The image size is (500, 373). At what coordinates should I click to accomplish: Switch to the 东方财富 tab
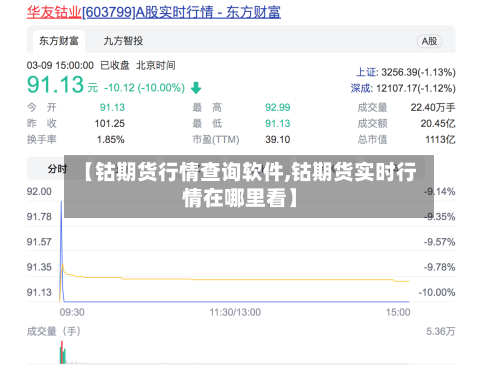pos(59,41)
